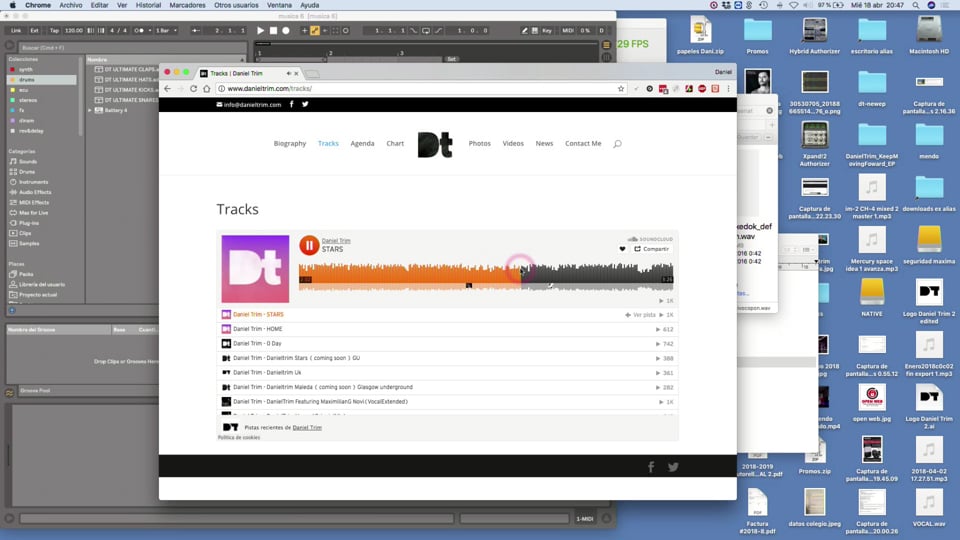Click Play in Ableton transport
The height and width of the screenshot is (540, 960).
click(x=260, y=30)
